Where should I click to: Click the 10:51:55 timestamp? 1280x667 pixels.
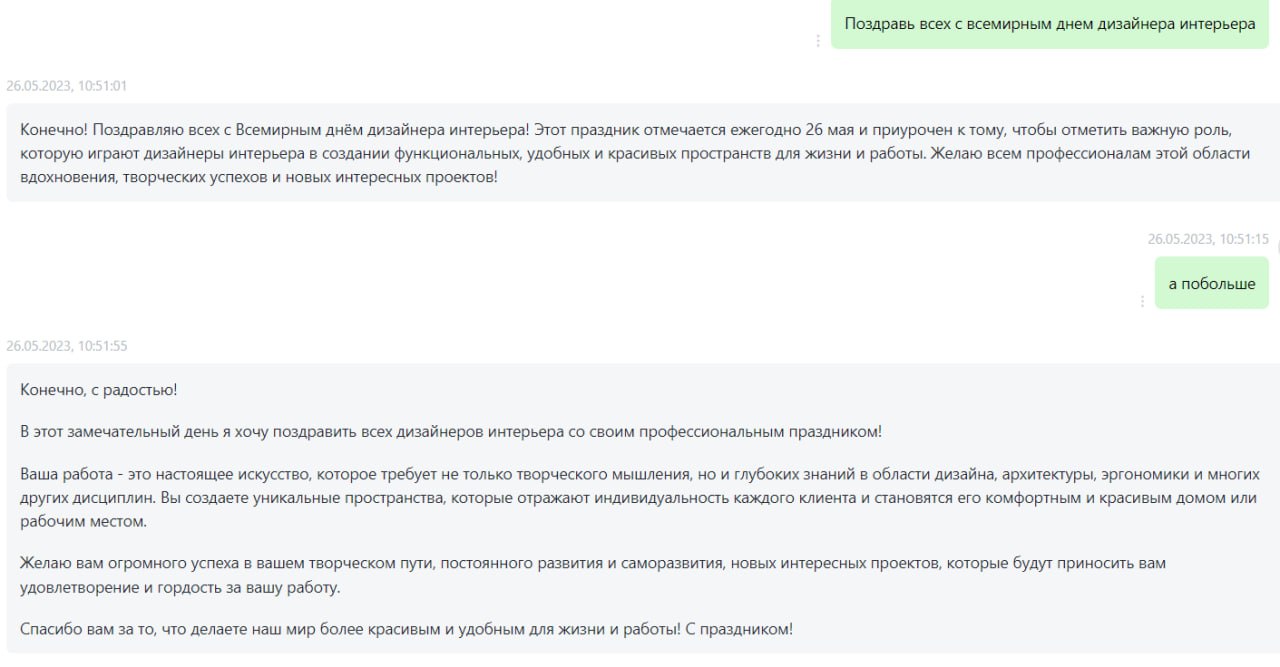[x=66, y=346]
